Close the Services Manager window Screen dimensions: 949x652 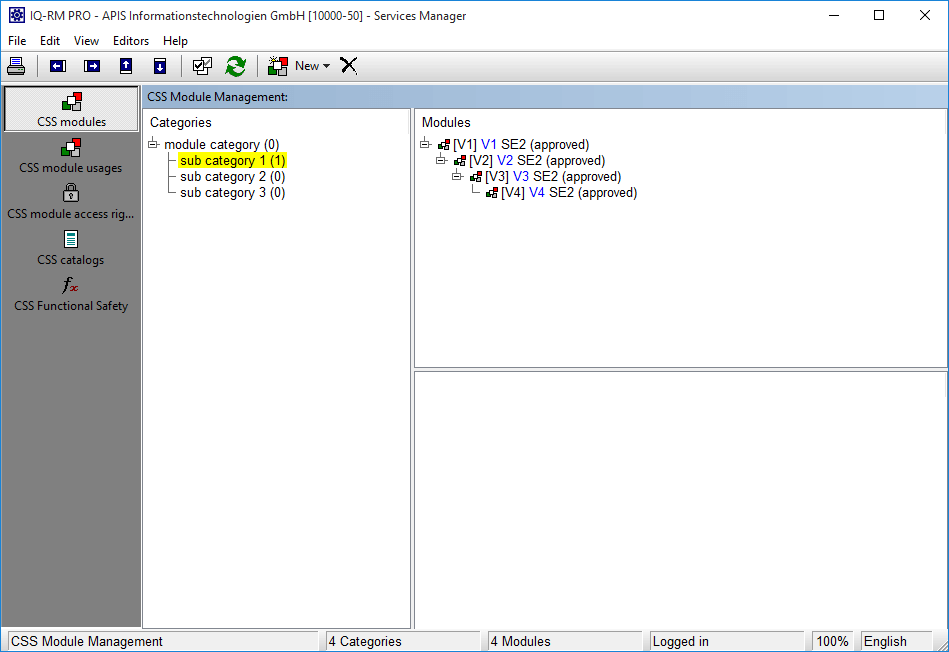pos(925,15)
